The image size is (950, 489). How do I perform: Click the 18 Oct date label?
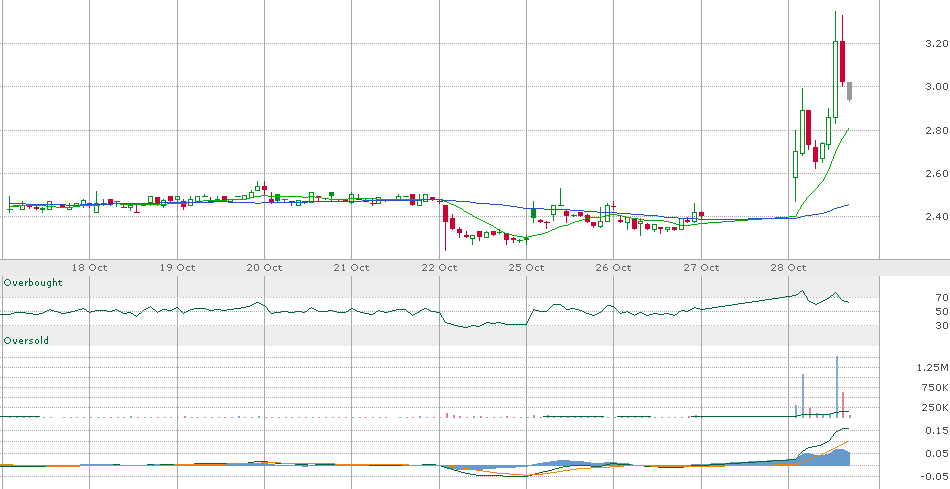(x=90, y=267)
